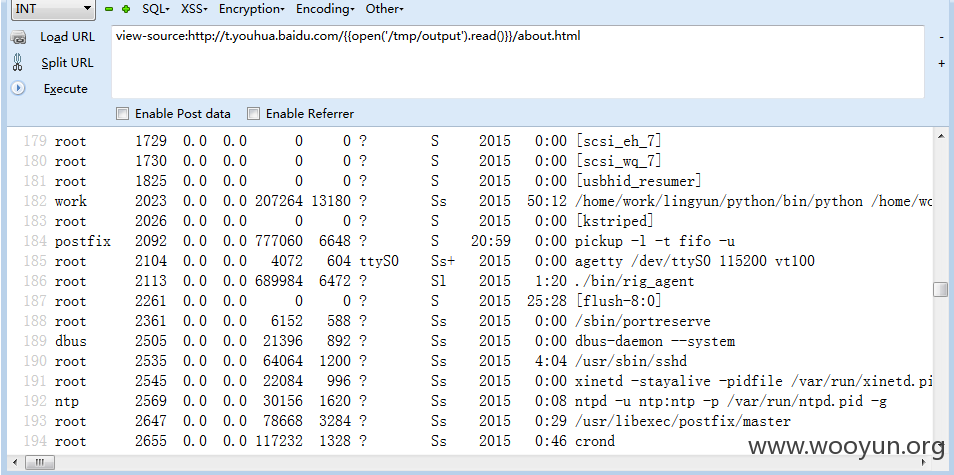This screenshot has height=475, width=954.
Task: Click PID 2113 in the process list
Action: 150,282
